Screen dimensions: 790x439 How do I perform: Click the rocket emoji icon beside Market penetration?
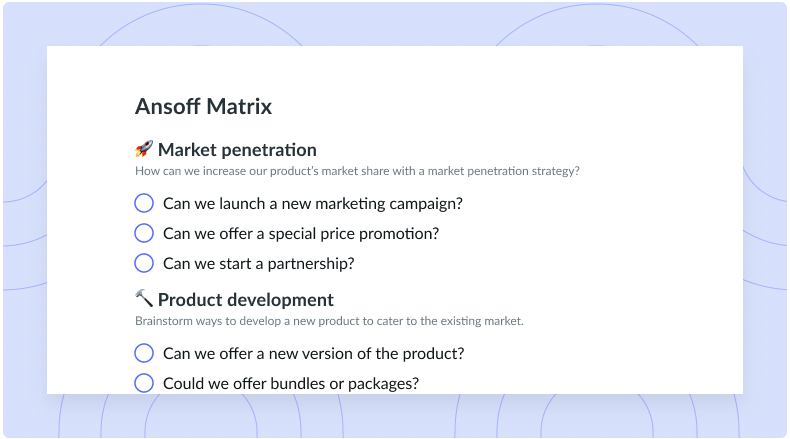(x=144, y=149)
